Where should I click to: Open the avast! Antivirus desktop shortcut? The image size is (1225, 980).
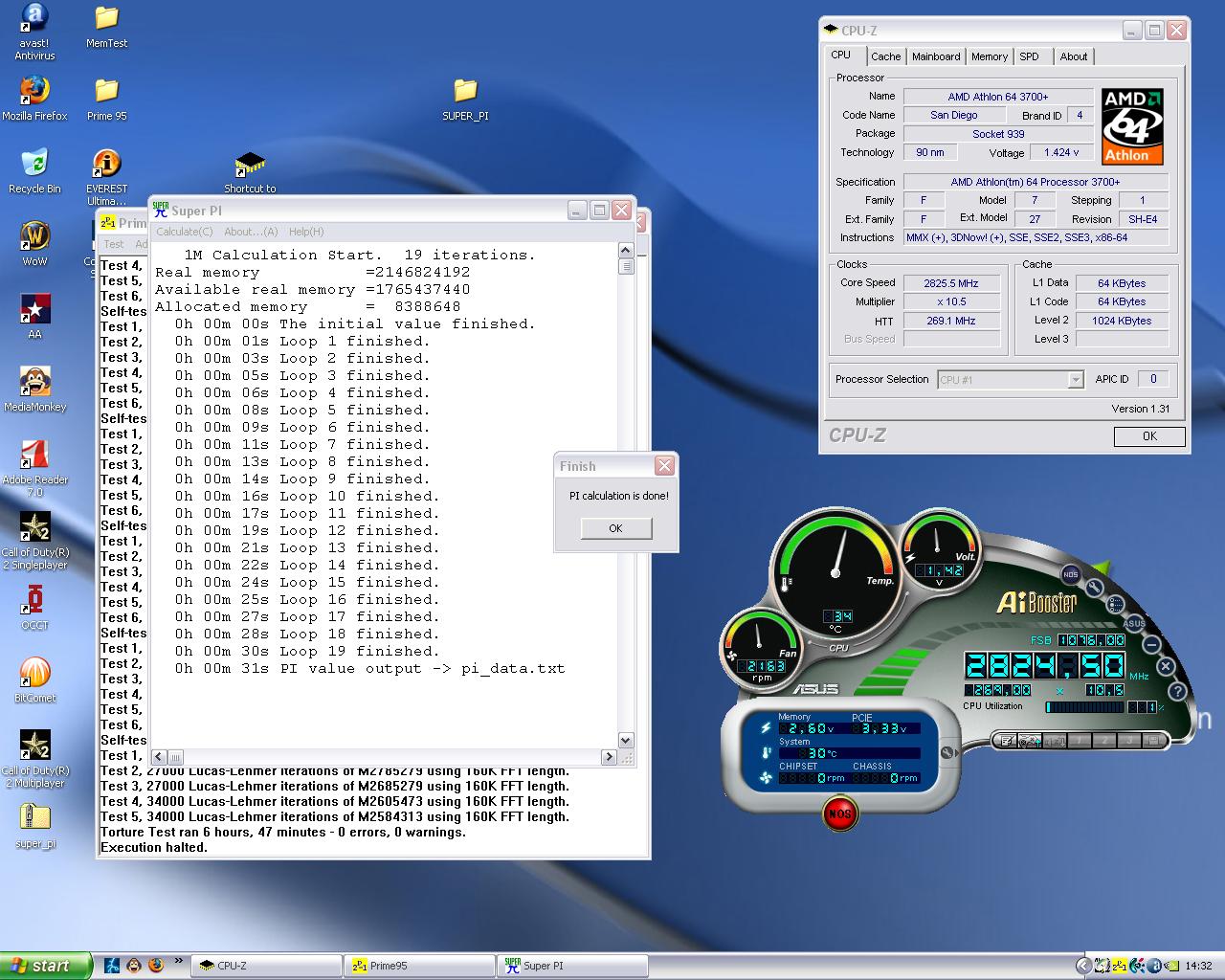click(x=34, y=31)
